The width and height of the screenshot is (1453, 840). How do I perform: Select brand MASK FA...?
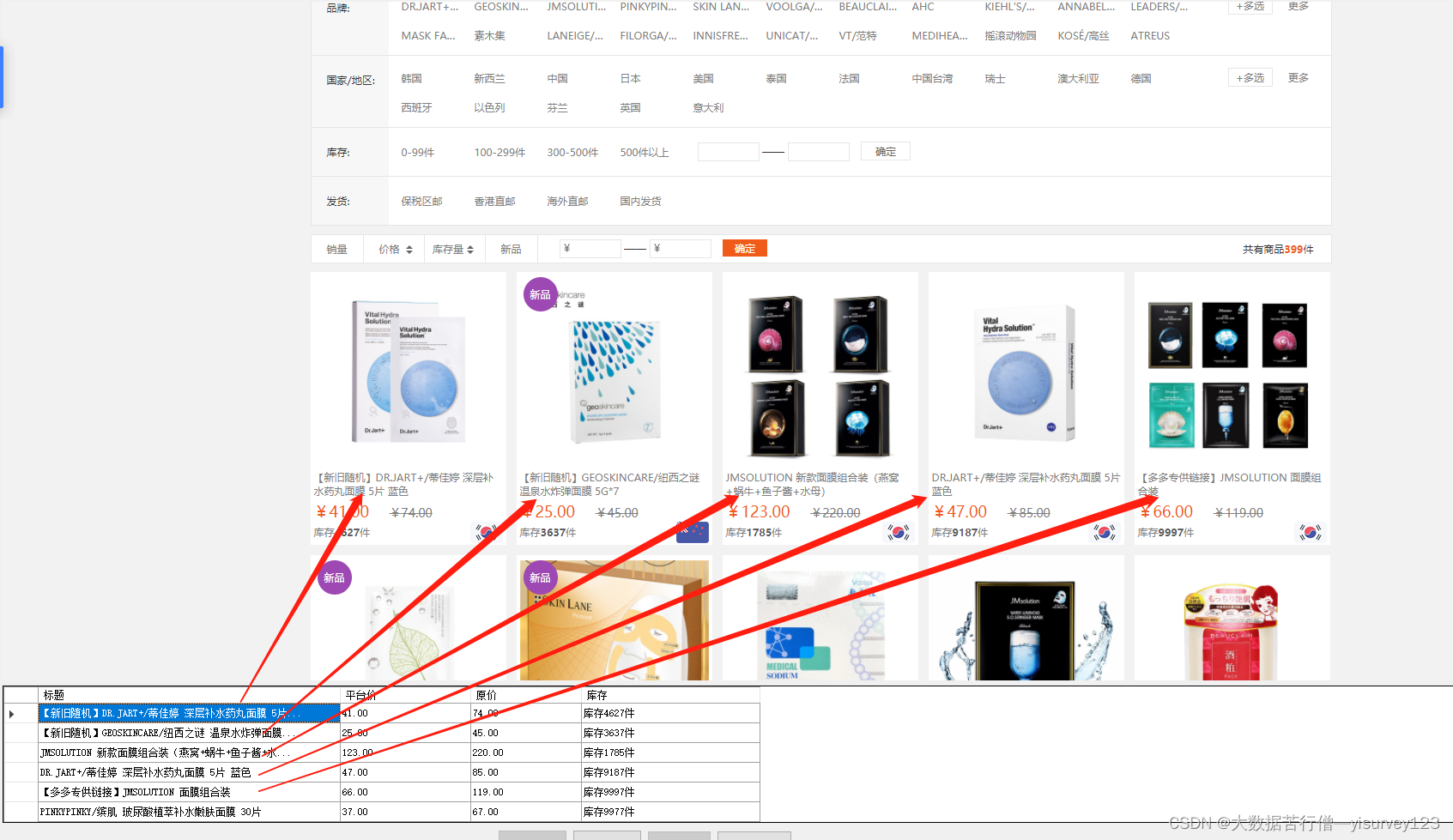tap(428, 36)
